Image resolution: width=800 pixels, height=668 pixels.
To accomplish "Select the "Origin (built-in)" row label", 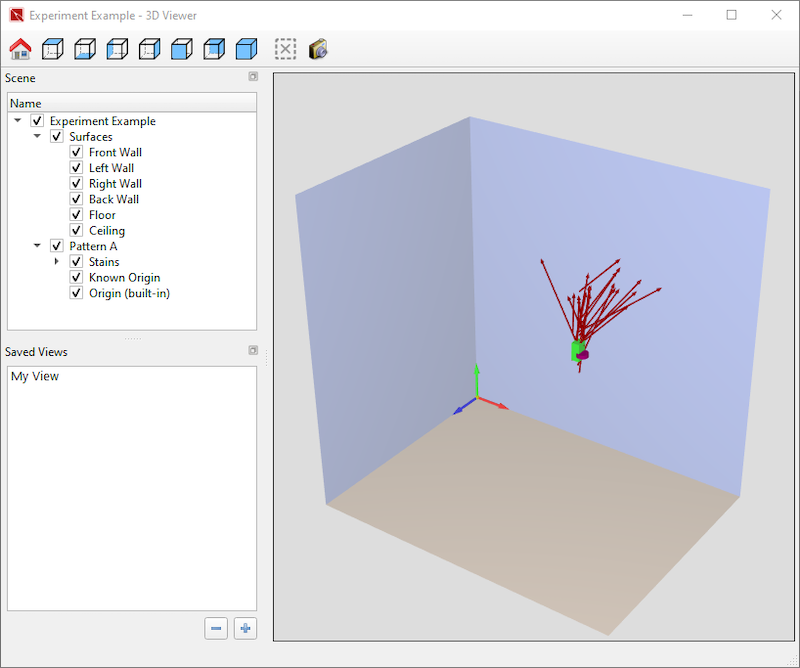I will 130,293.
